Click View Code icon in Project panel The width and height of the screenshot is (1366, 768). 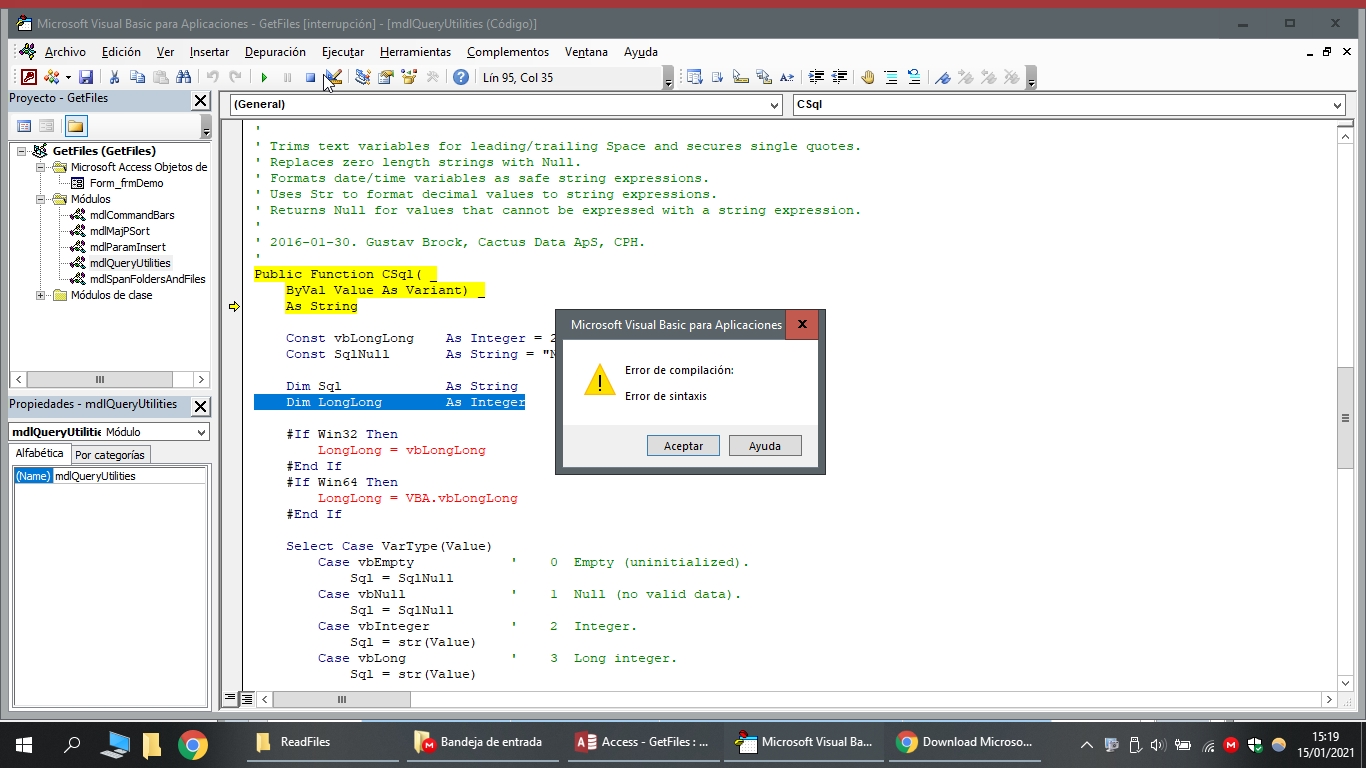click(x=24, y=126)
